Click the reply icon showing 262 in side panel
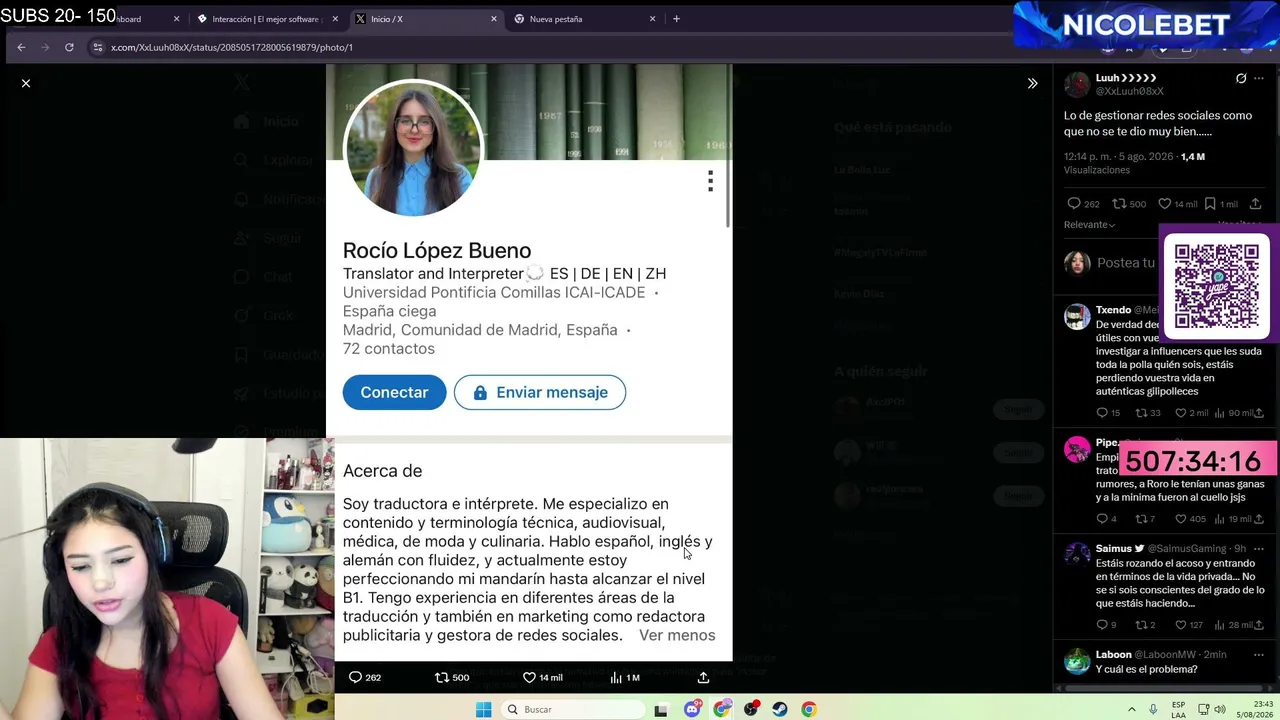Screen dimensions: 1280x720 pyautogui.click(x=1074, y=204)
